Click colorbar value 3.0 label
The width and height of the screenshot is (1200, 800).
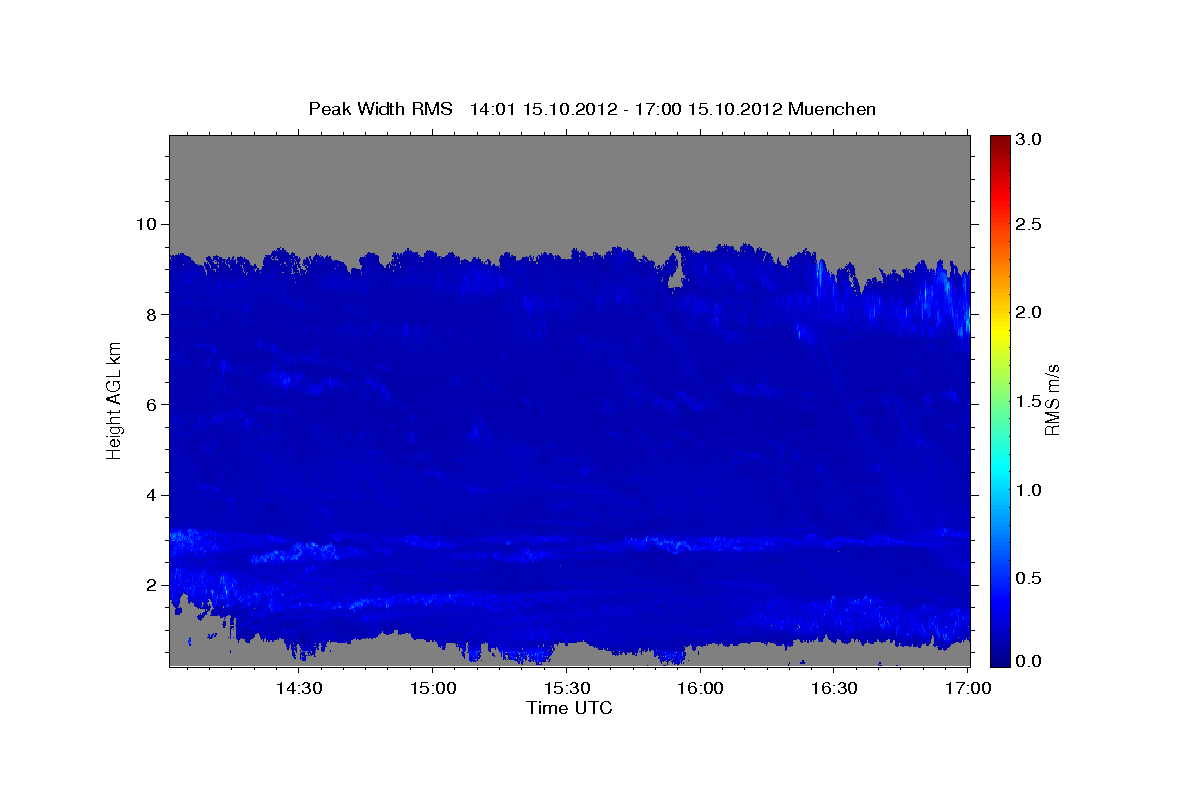1029,139
